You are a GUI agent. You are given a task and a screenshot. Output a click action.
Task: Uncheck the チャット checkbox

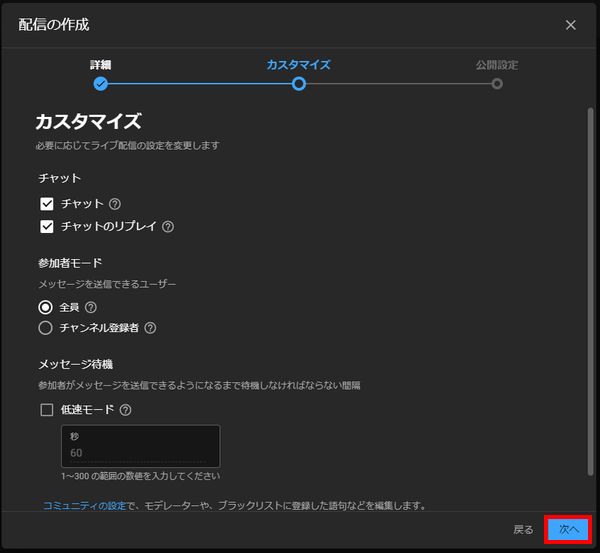coord(47,204)
